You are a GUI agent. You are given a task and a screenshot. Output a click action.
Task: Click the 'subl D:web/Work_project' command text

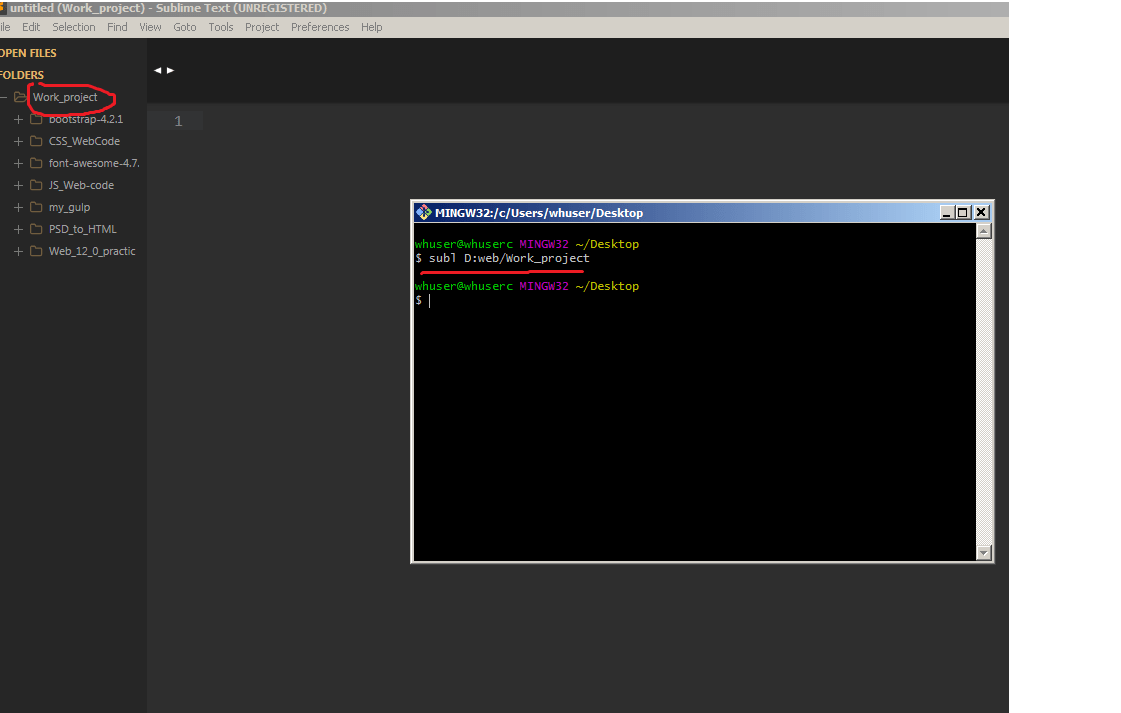click(x=509, y=258)
